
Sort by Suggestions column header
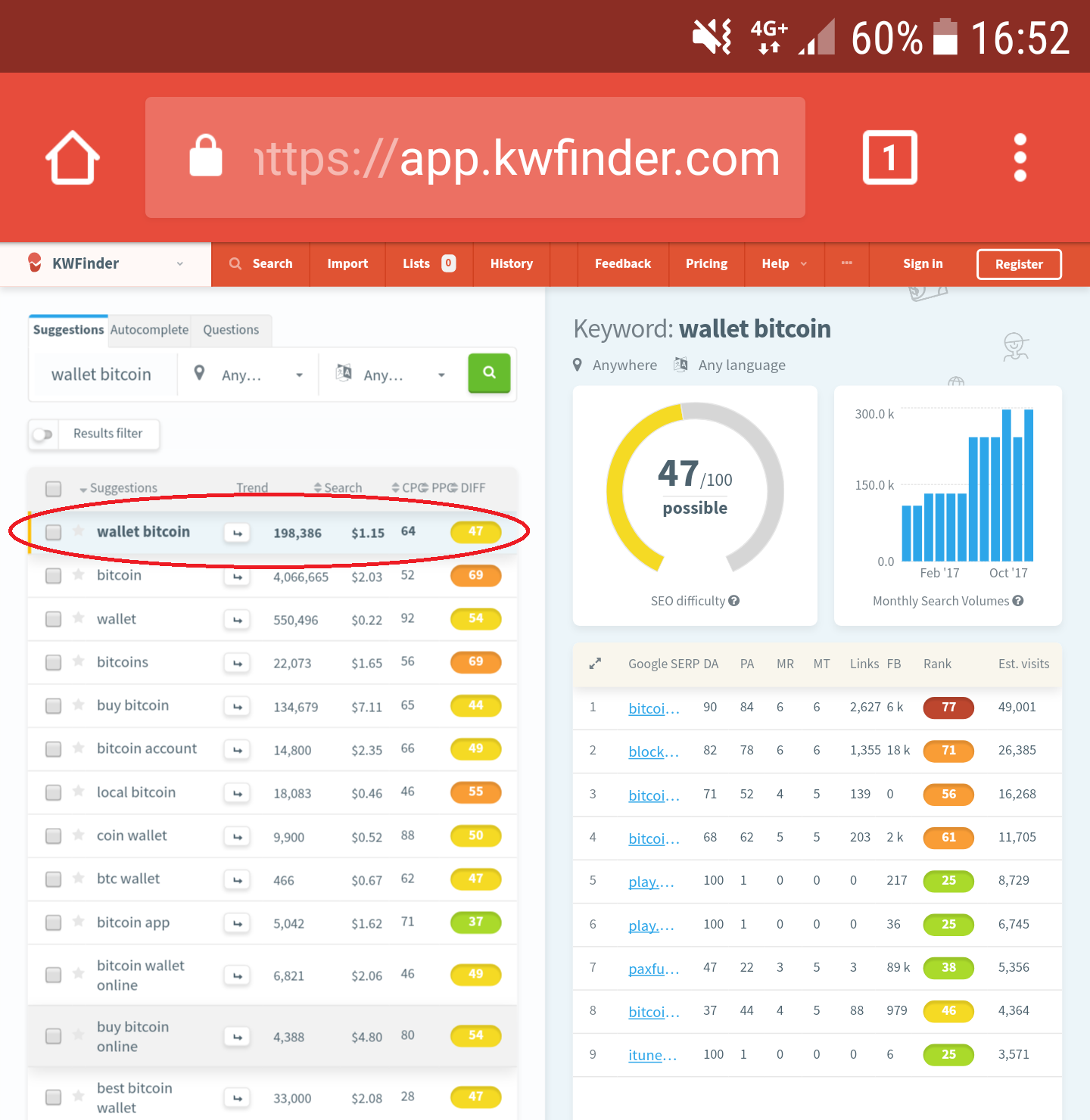pyautogui.click(x=119, y=488)
